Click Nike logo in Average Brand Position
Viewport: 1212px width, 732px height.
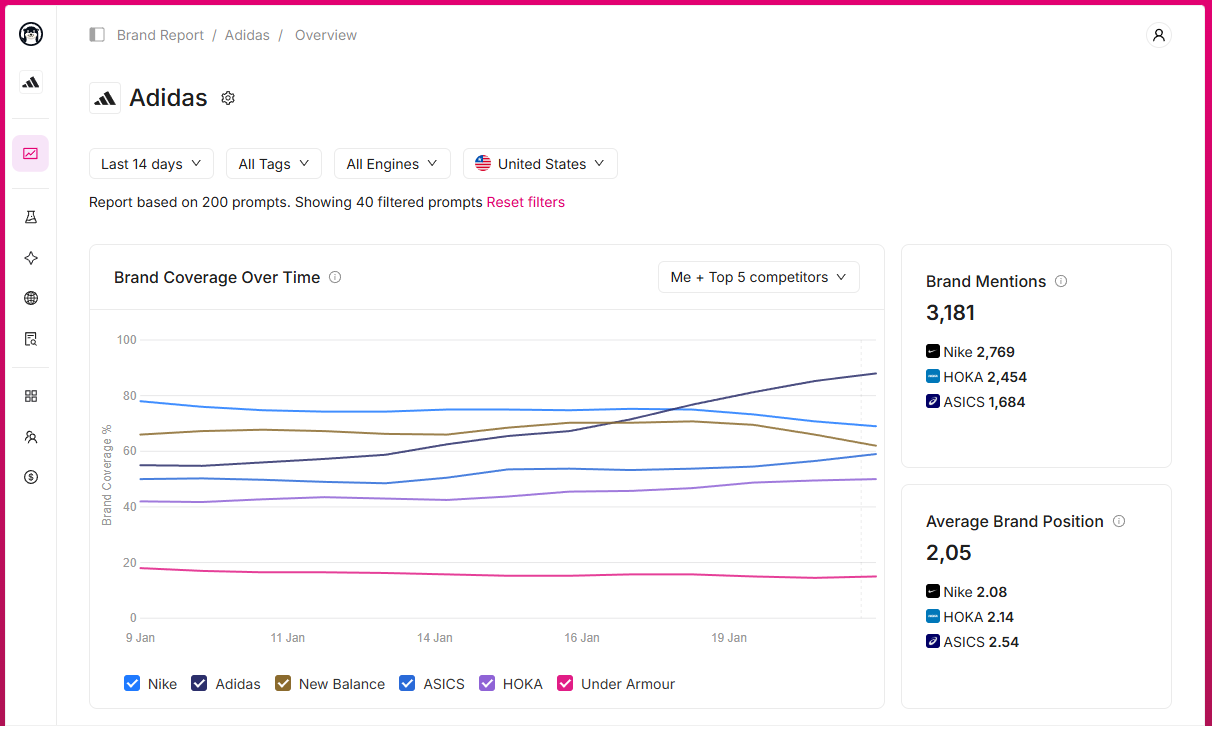point(933,592)
